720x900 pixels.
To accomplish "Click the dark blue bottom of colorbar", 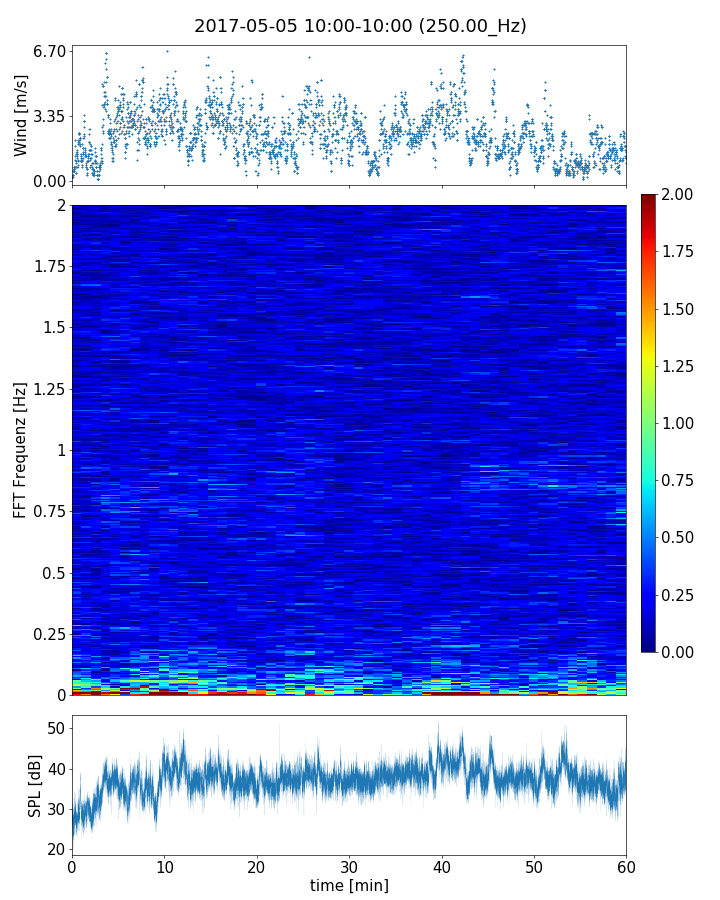I will 649,646.
